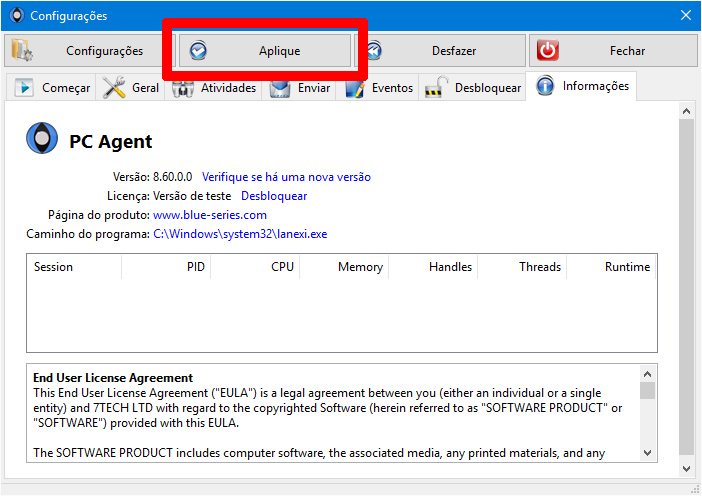Open the Desbloquear tab

[x=473, y=87]
